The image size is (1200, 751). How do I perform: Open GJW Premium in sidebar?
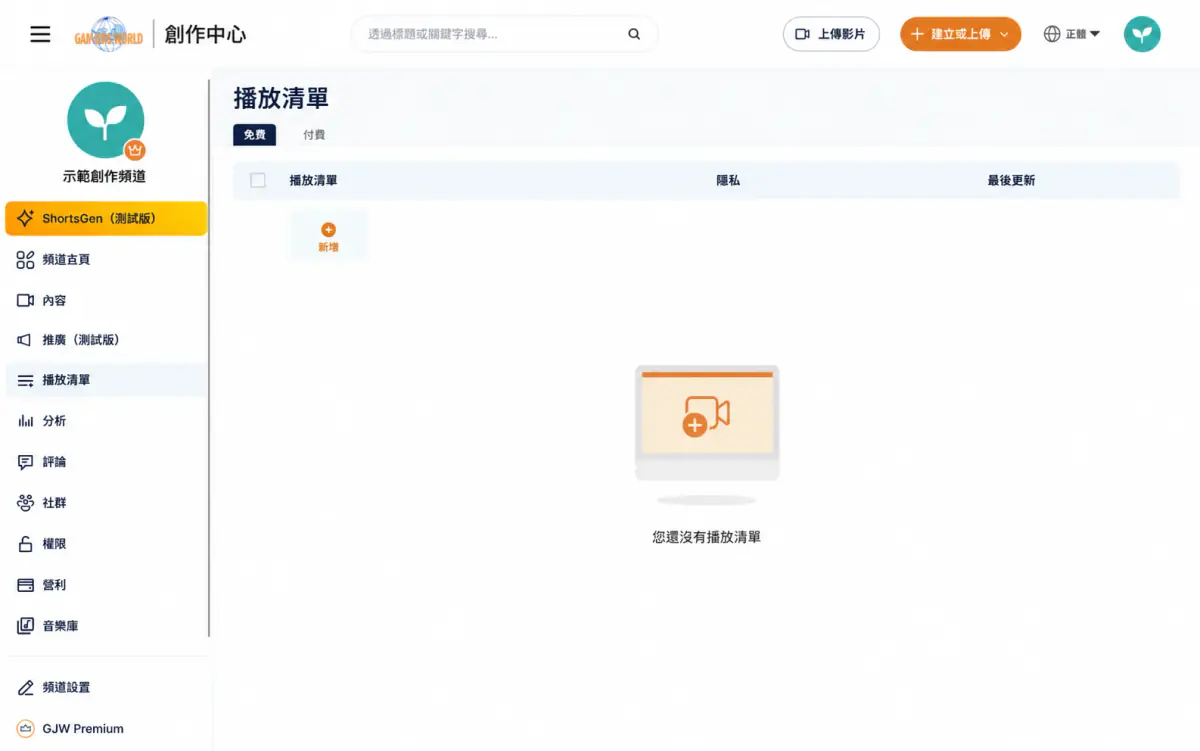point(106,729)
